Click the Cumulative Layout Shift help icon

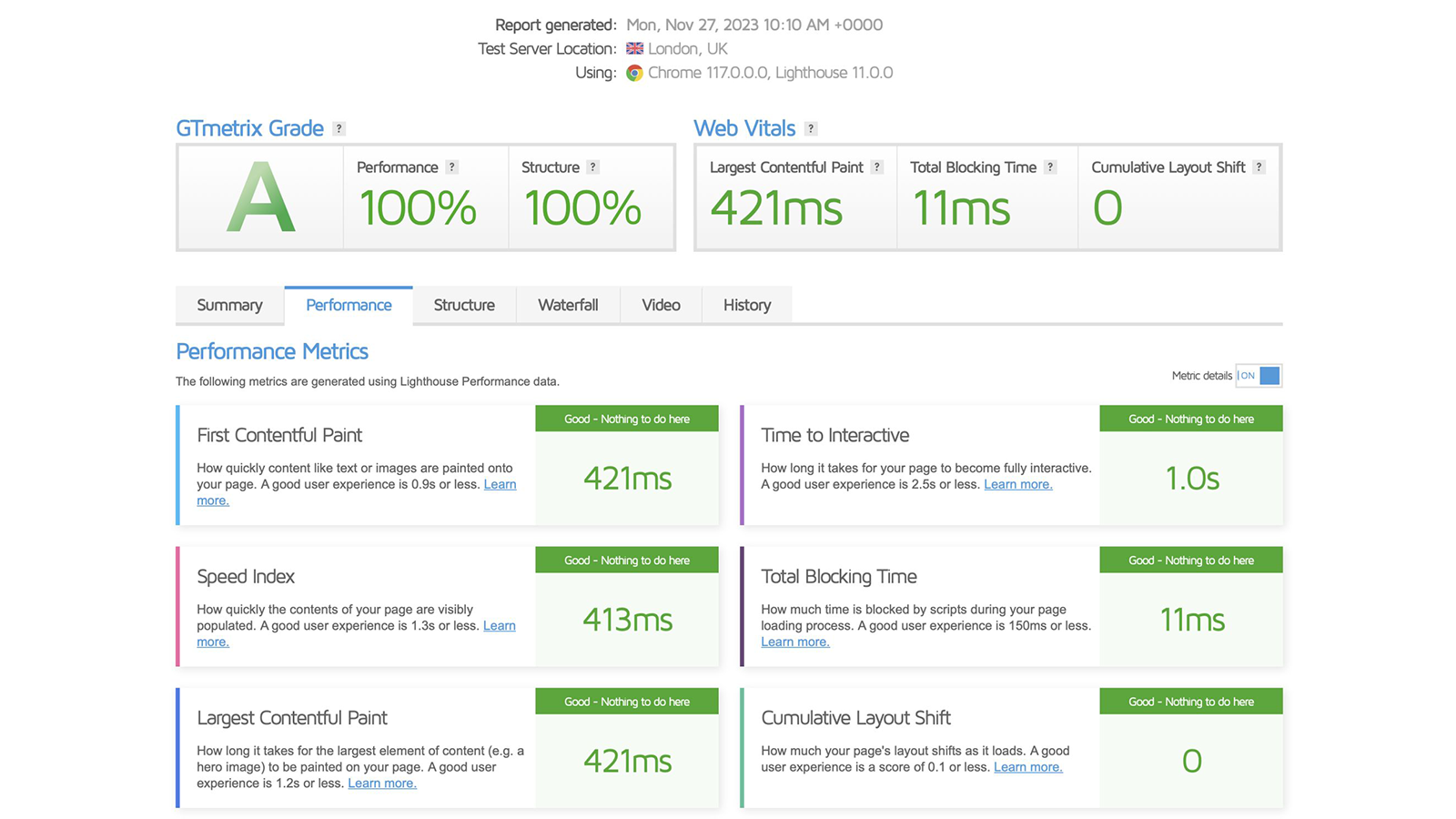tap(1259, 167)
